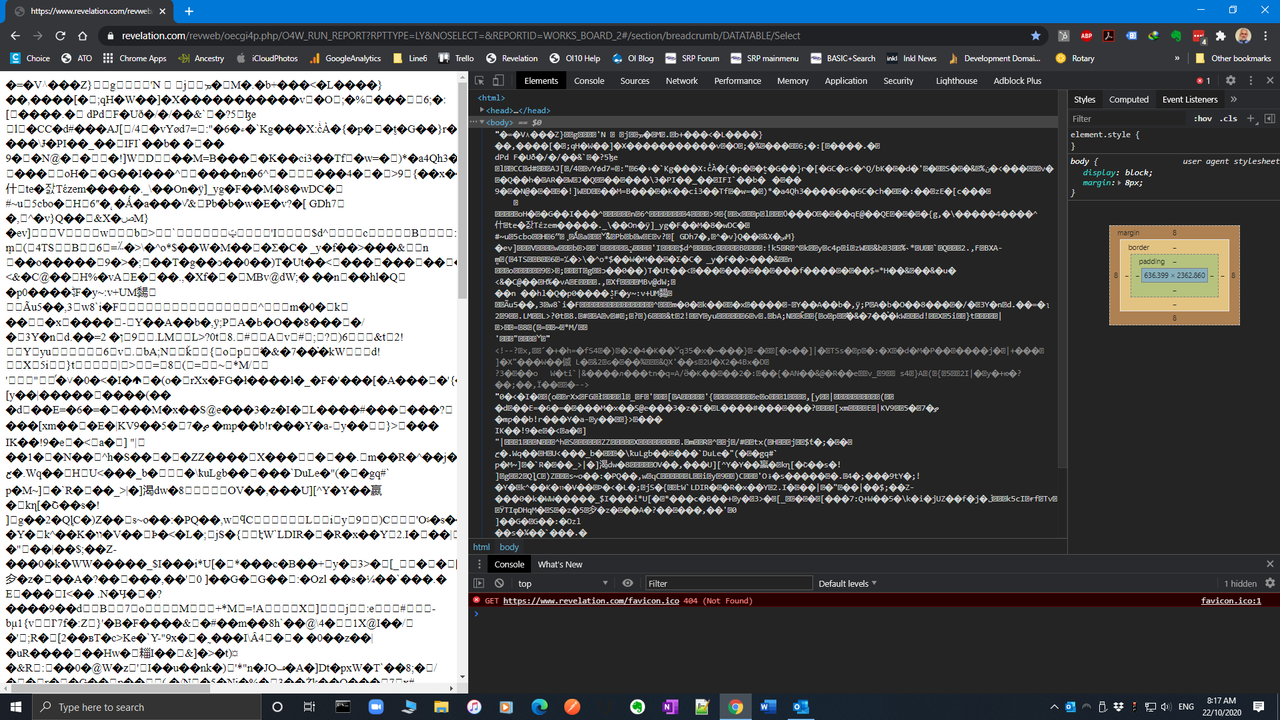Toggle the .cls class editor
This screenshot has width=1280, height=720.
pyautogui.click(x=1228, y=118)
